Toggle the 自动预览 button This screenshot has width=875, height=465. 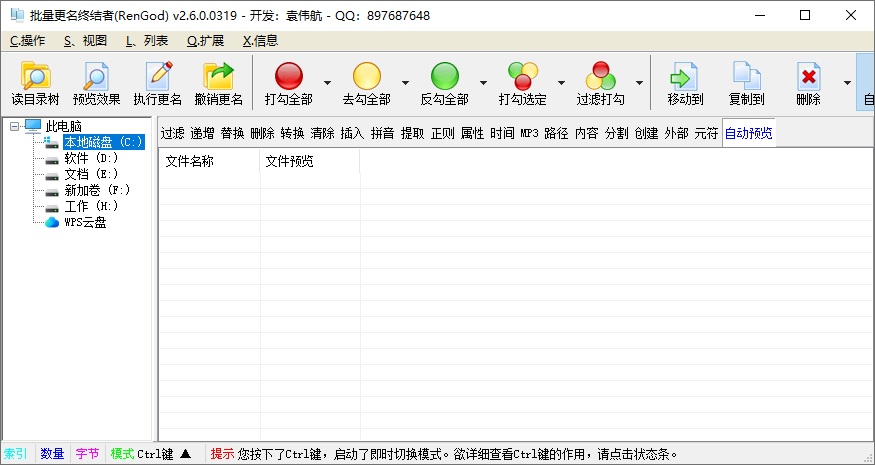pyautogui.click(x=748, y=133)
